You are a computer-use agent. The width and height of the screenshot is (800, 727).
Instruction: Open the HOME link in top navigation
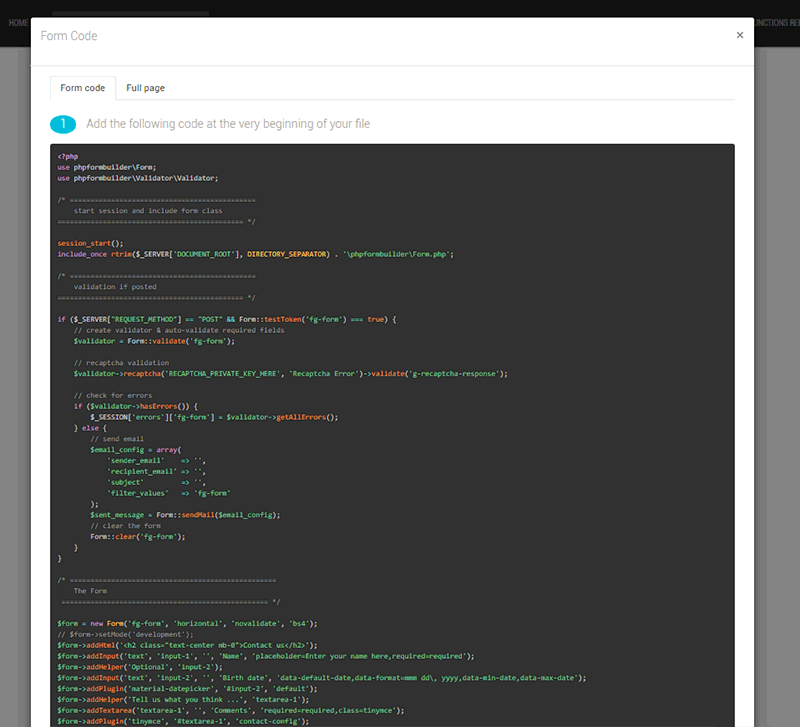(17, 22)
